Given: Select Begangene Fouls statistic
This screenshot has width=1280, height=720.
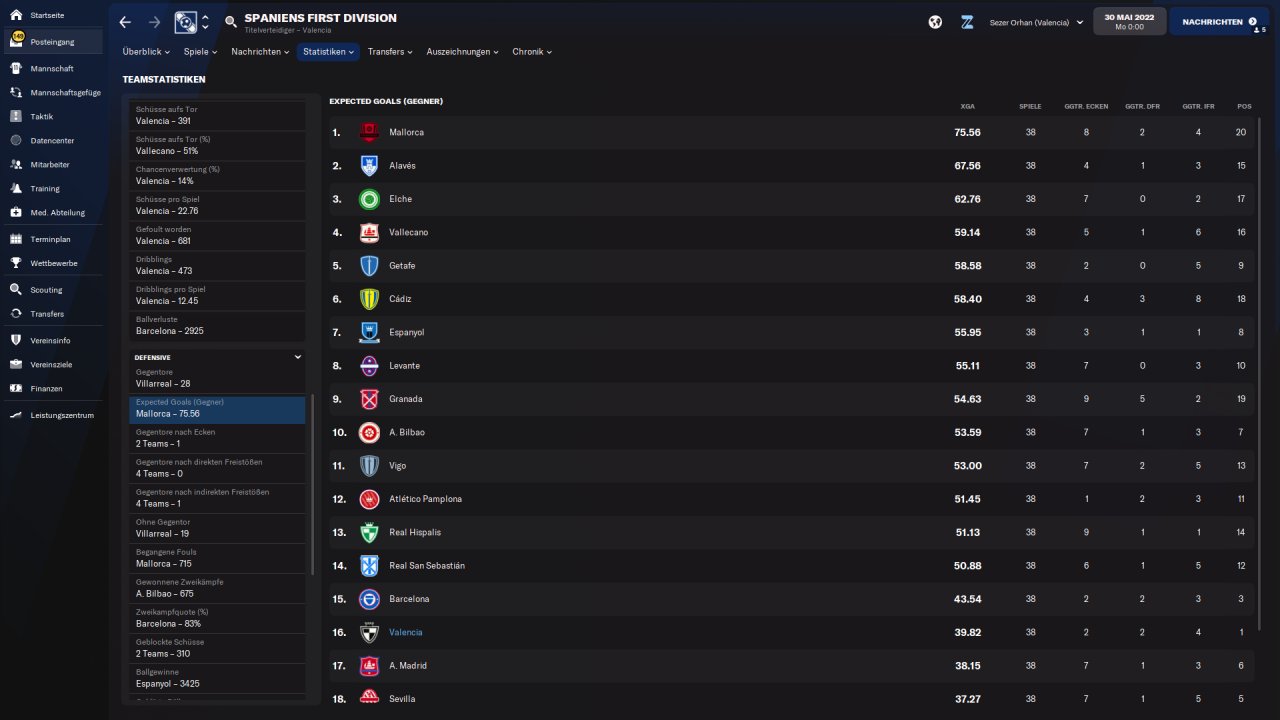Looking at the screenshot, I should (x=217, y=558).
